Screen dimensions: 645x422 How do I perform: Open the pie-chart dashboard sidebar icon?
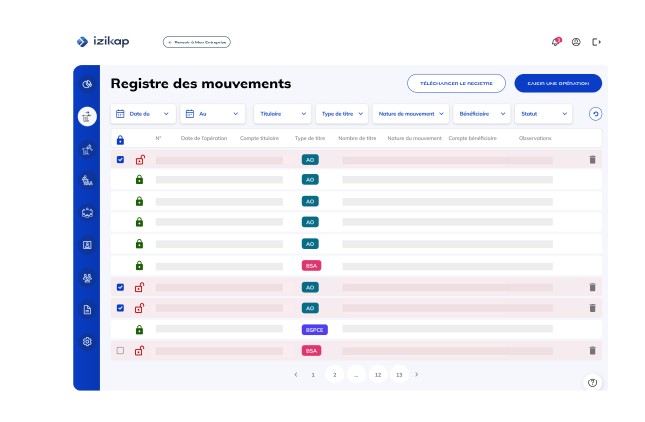(87, 84)
